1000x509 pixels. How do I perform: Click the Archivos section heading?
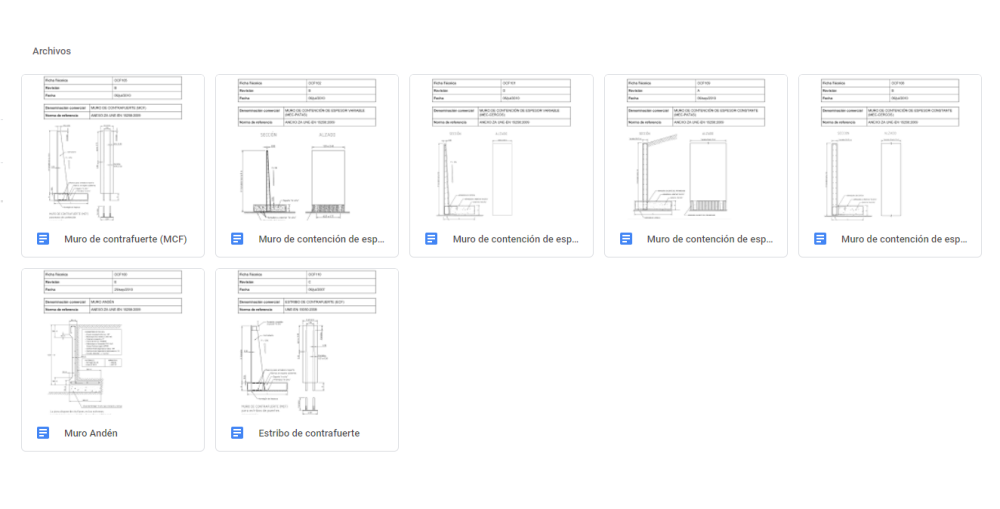(52, 51)
